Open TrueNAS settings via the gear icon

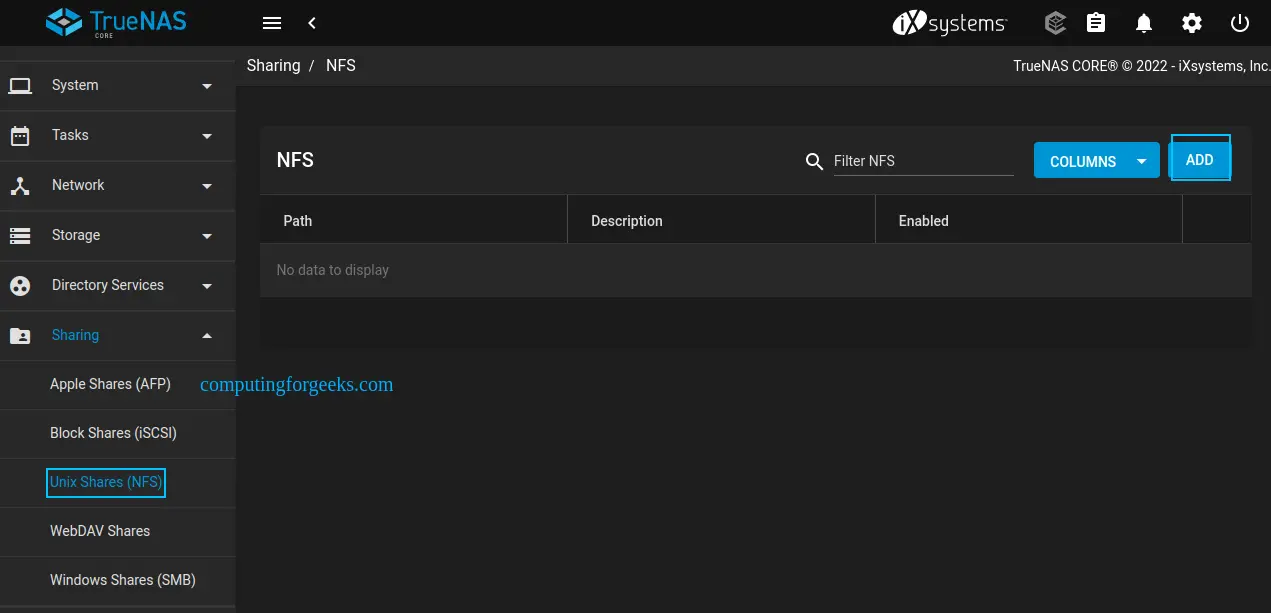click(1192, 23)
